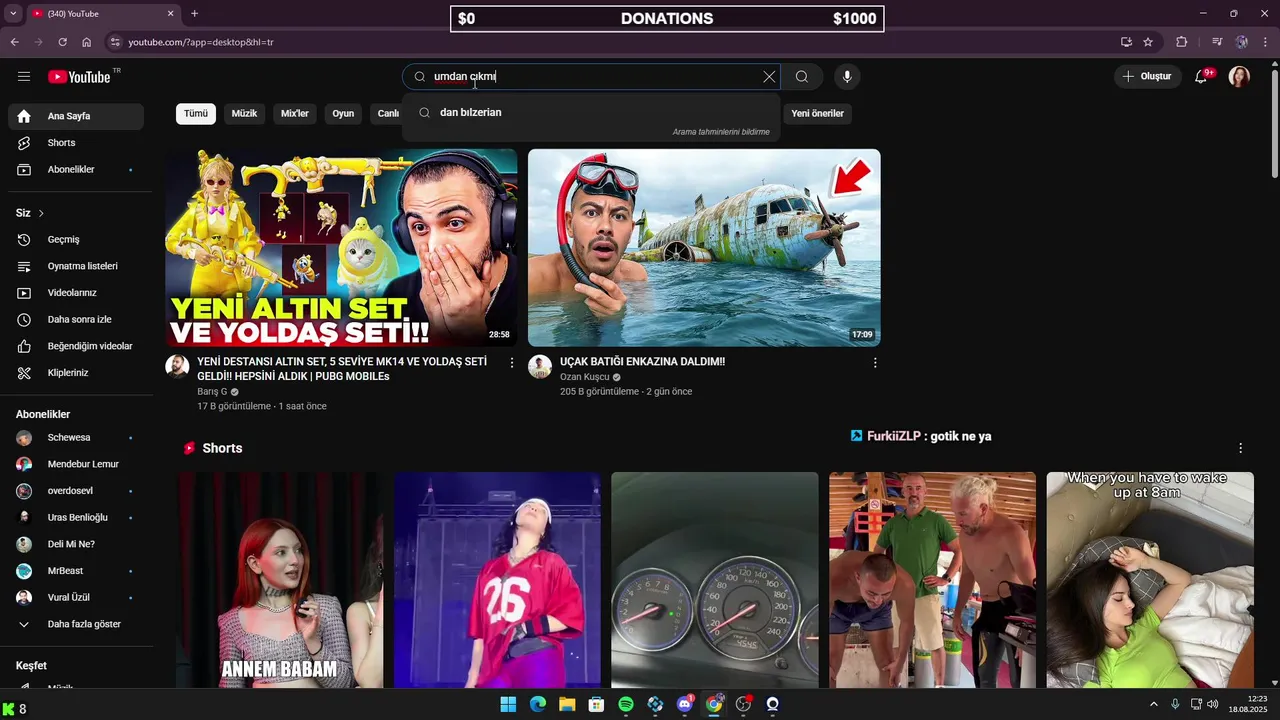Open Mendebur Lemur channel
1280x720 pixels.
click(76, 464)
